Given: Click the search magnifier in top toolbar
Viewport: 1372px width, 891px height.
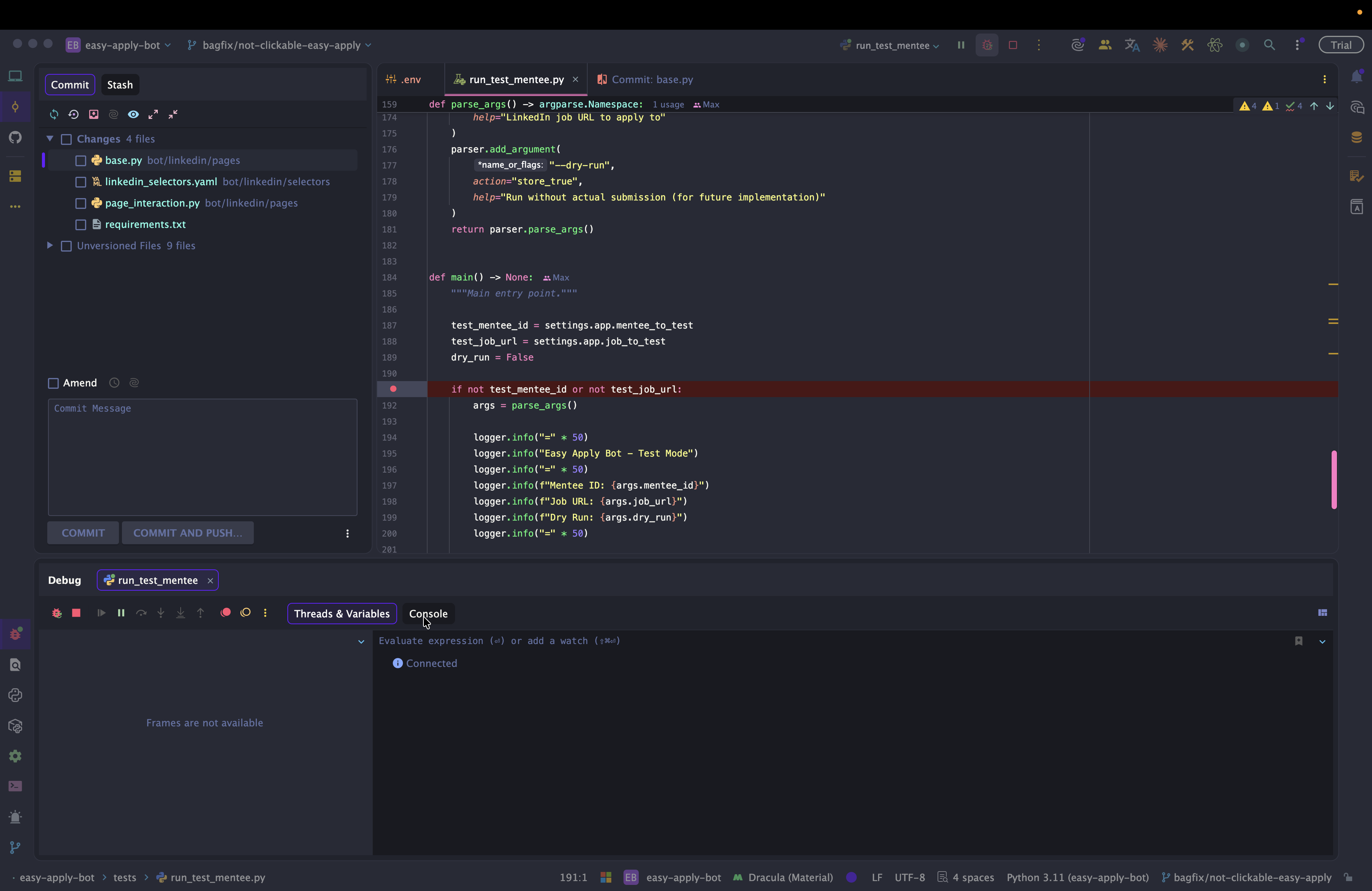Looking at the screenshot, I should pos(1269,45).
